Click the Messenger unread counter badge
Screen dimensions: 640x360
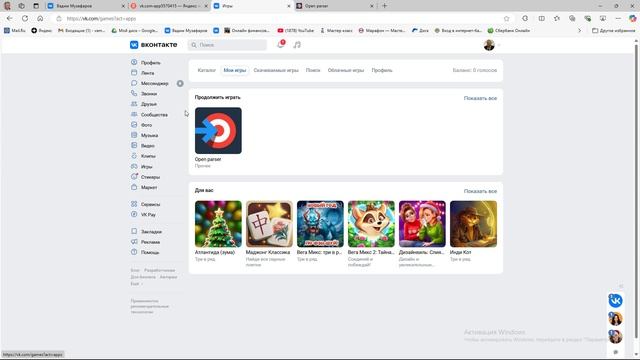[x=180, y=83]
